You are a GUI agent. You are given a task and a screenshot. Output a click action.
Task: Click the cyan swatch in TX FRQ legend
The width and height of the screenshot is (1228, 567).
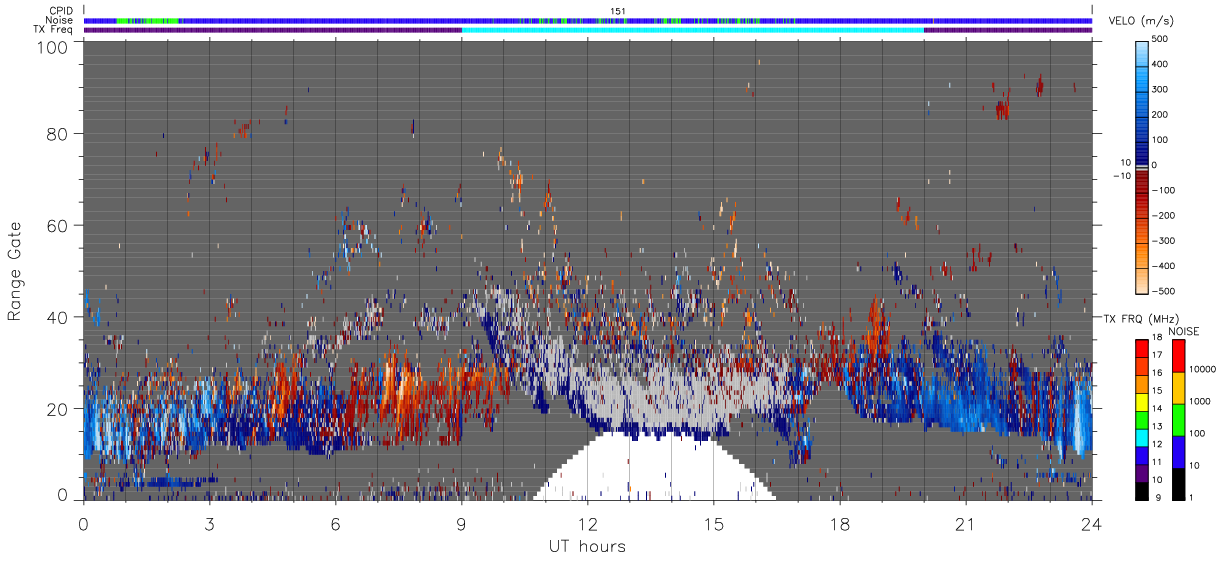coord(1141,438)
